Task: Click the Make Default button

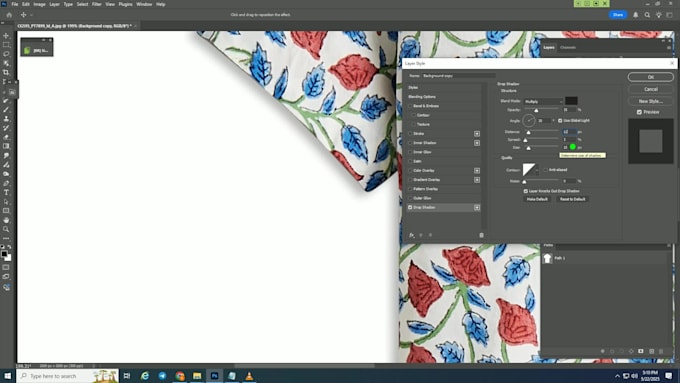Action: pyautogui.click(x=537, y=199)
